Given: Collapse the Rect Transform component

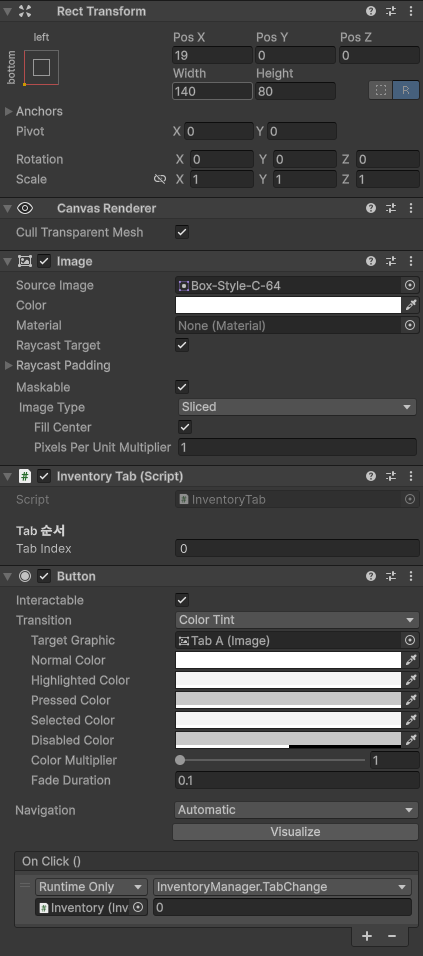Looking at the screenshot, I should (x=7, y=11).
